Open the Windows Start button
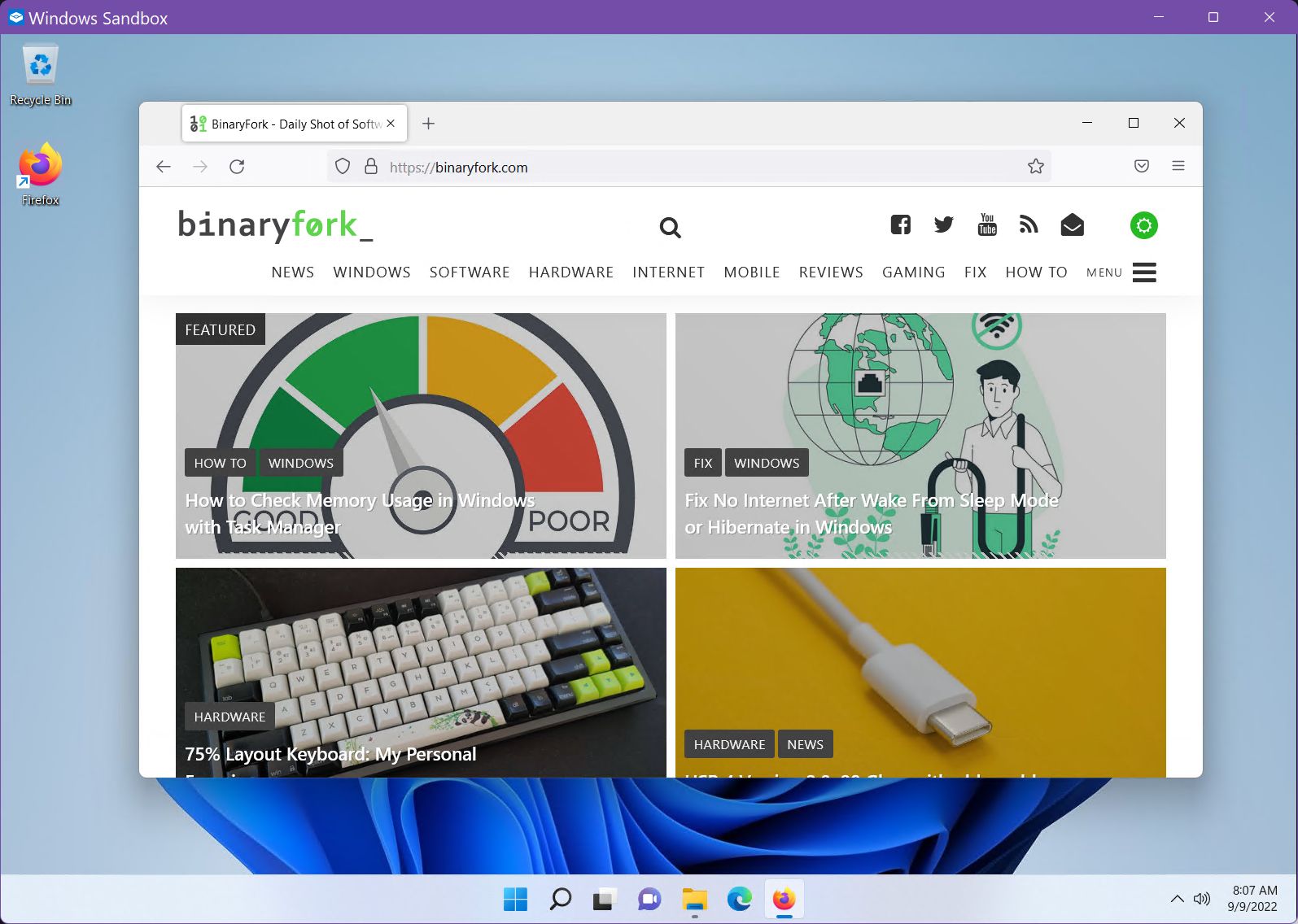This screenshot has height=924, width=1298. [x=515, y=899]
